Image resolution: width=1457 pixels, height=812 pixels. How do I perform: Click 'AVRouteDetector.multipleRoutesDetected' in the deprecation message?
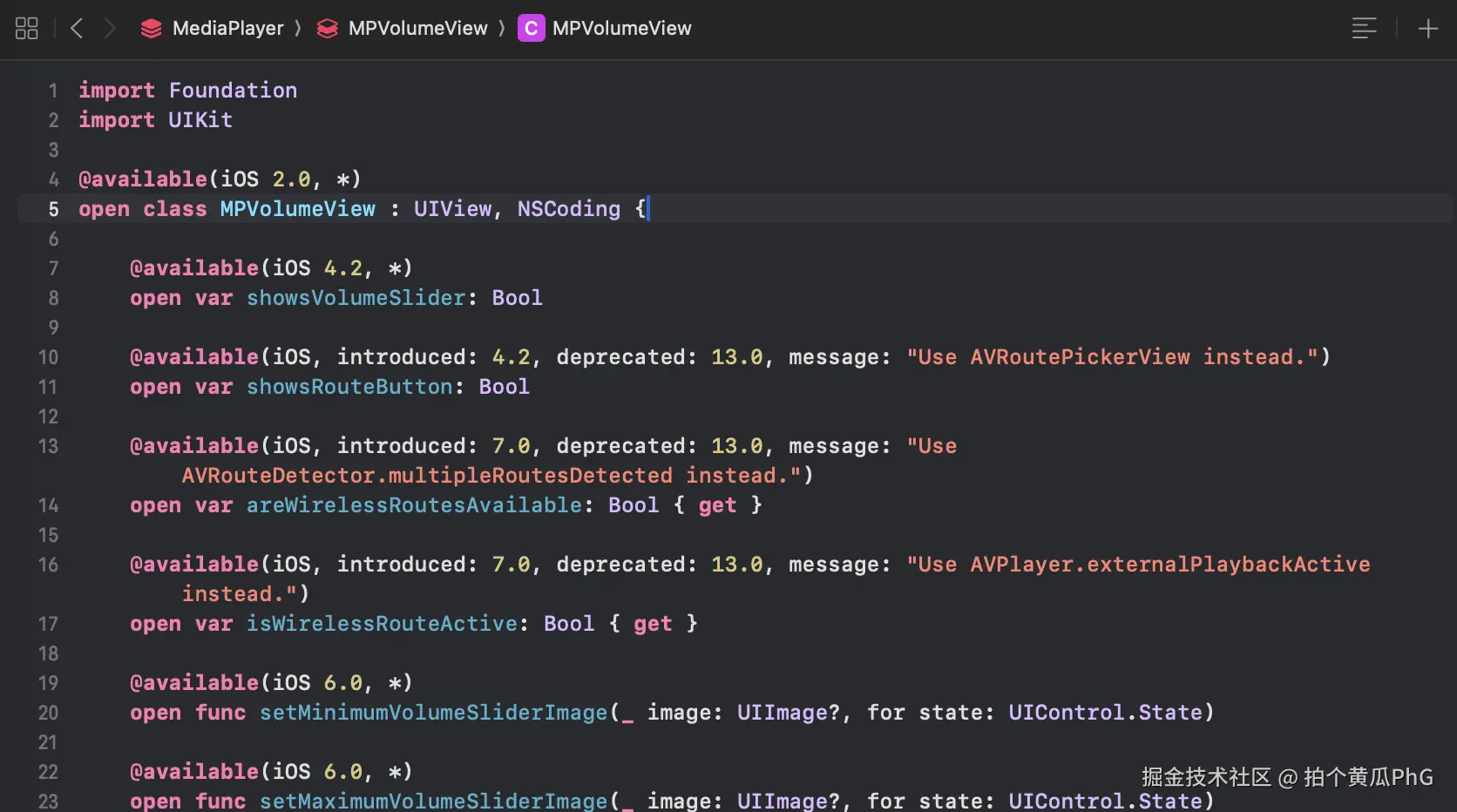point(427,476)
